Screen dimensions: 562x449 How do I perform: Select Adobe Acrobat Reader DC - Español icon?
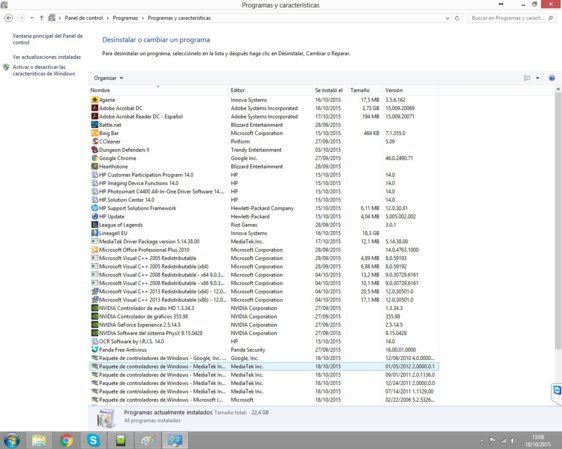pyautogui.click(x=95, y=116)
